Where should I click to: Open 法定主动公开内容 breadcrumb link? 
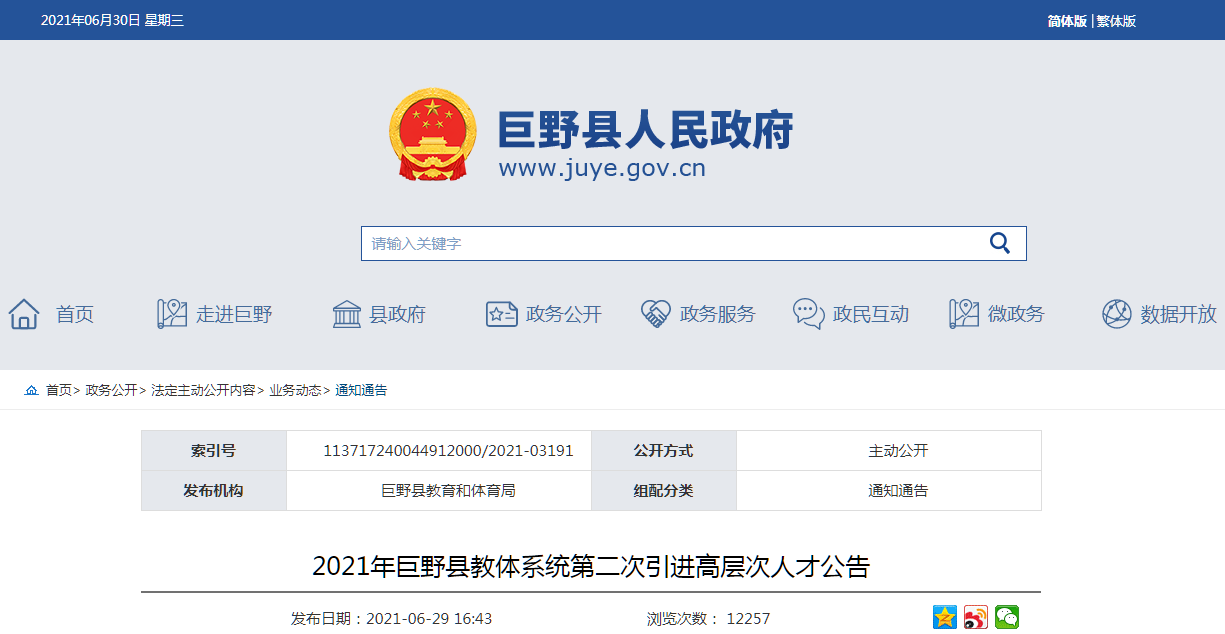pos(203,390)
